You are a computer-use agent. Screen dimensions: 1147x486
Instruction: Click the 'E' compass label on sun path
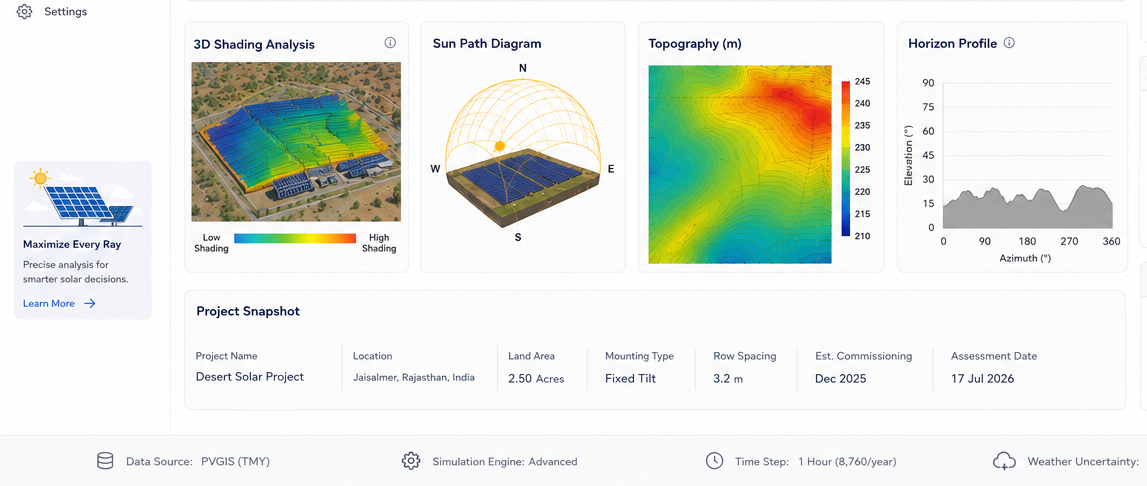pos(611,169)
